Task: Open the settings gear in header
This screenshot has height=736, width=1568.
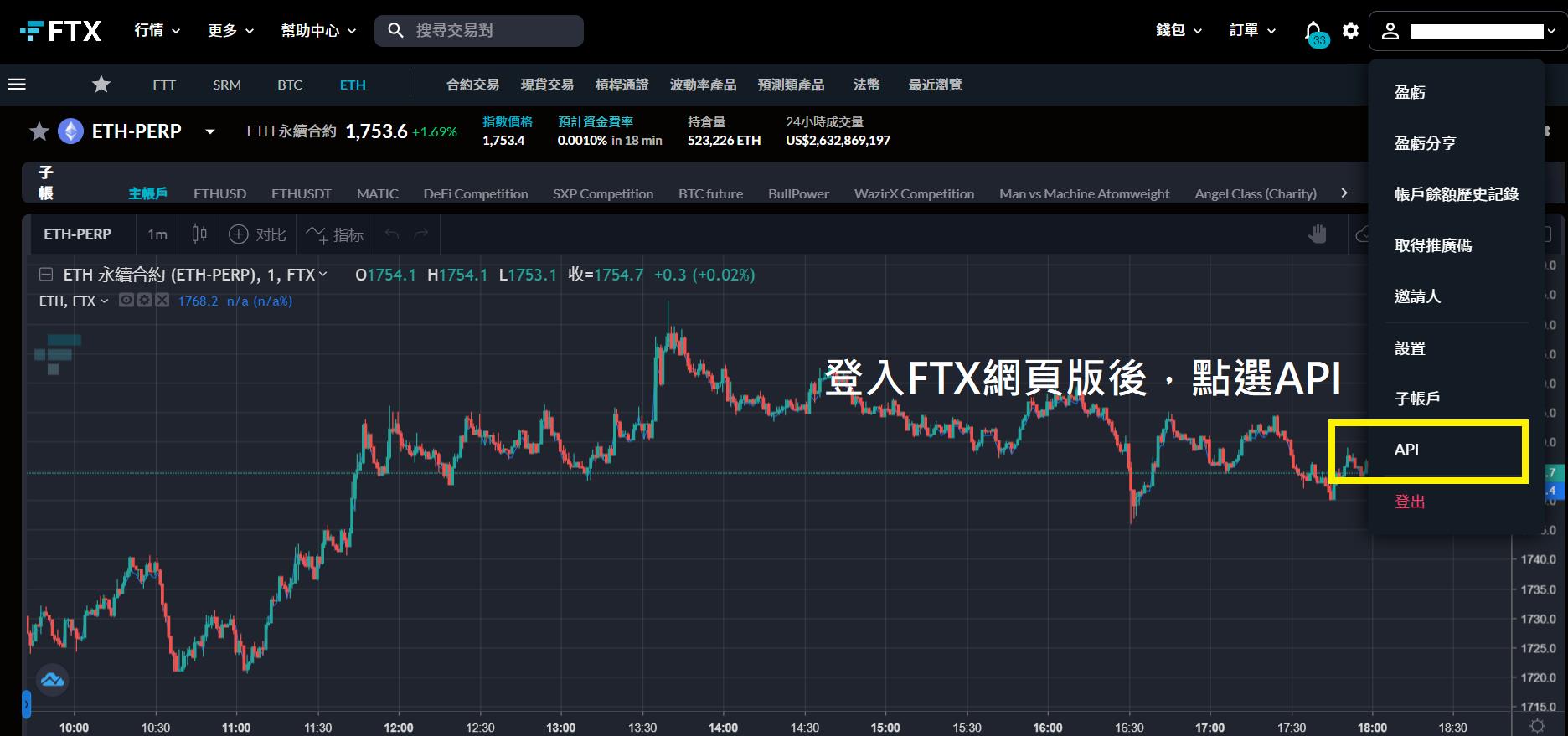Action: pos(1350,31)
